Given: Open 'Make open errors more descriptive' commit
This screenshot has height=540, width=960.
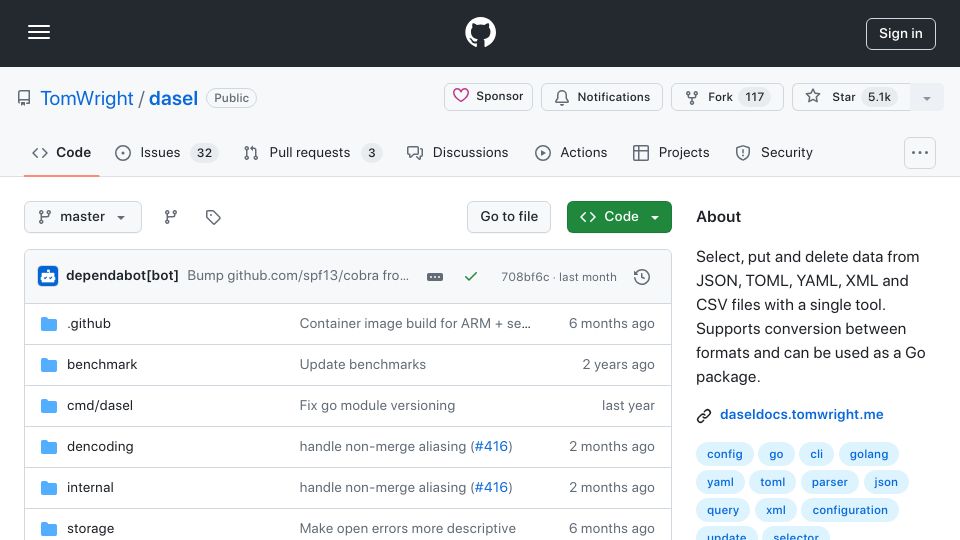Looking at the screenshot, I should point(407,528).
